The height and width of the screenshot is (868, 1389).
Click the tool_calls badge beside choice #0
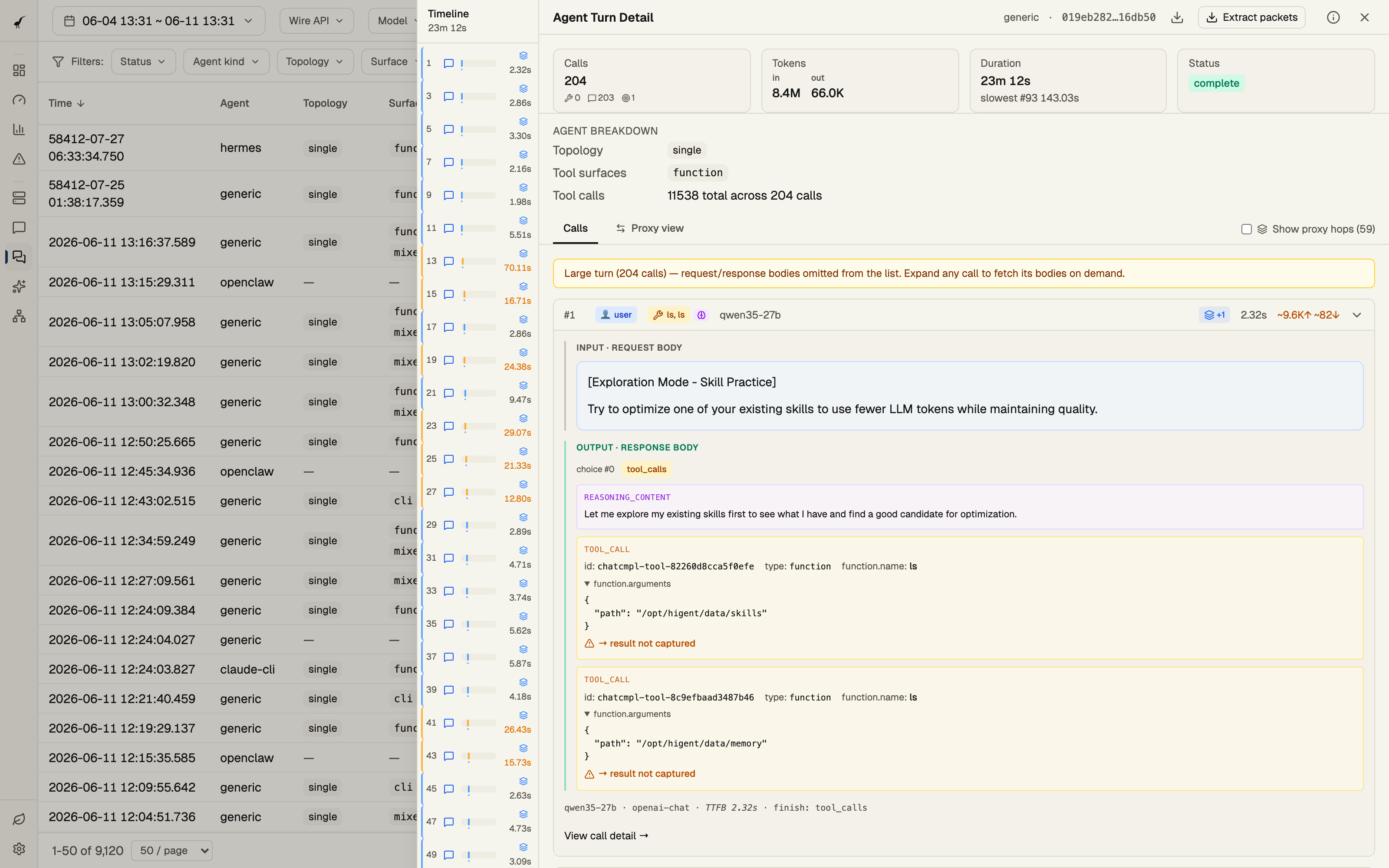(646, 470)
